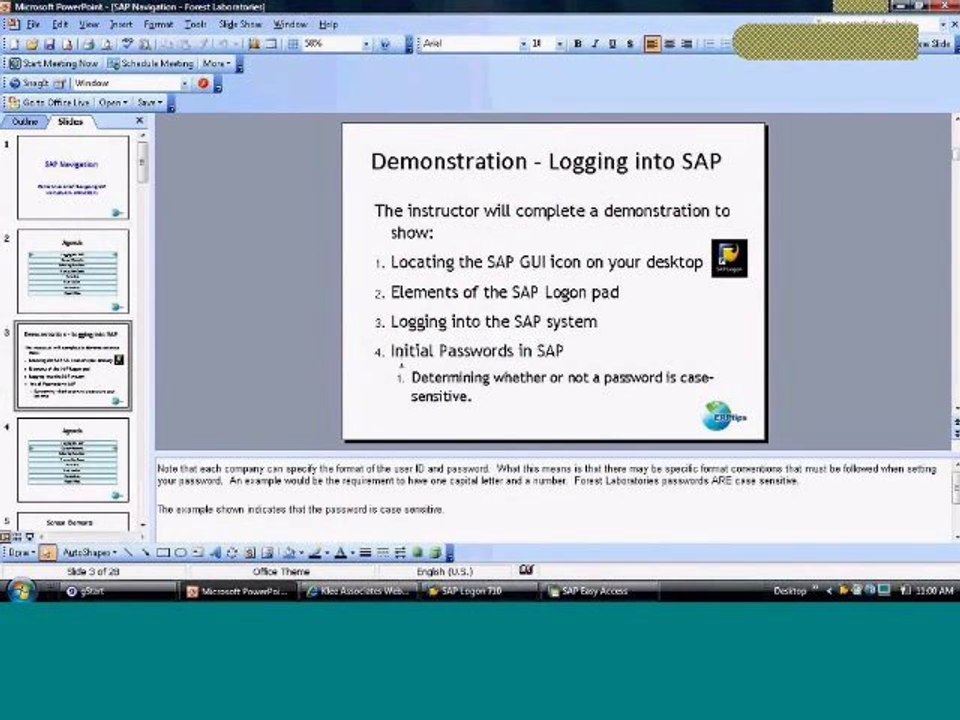The height and width of the screenshot is (720, 960).
Task: Run the Spelling check icon
Action: [x=127, y=44]
